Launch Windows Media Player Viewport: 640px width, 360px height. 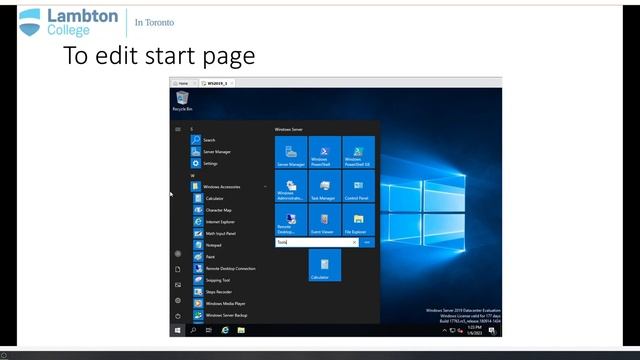click(220, 304)
